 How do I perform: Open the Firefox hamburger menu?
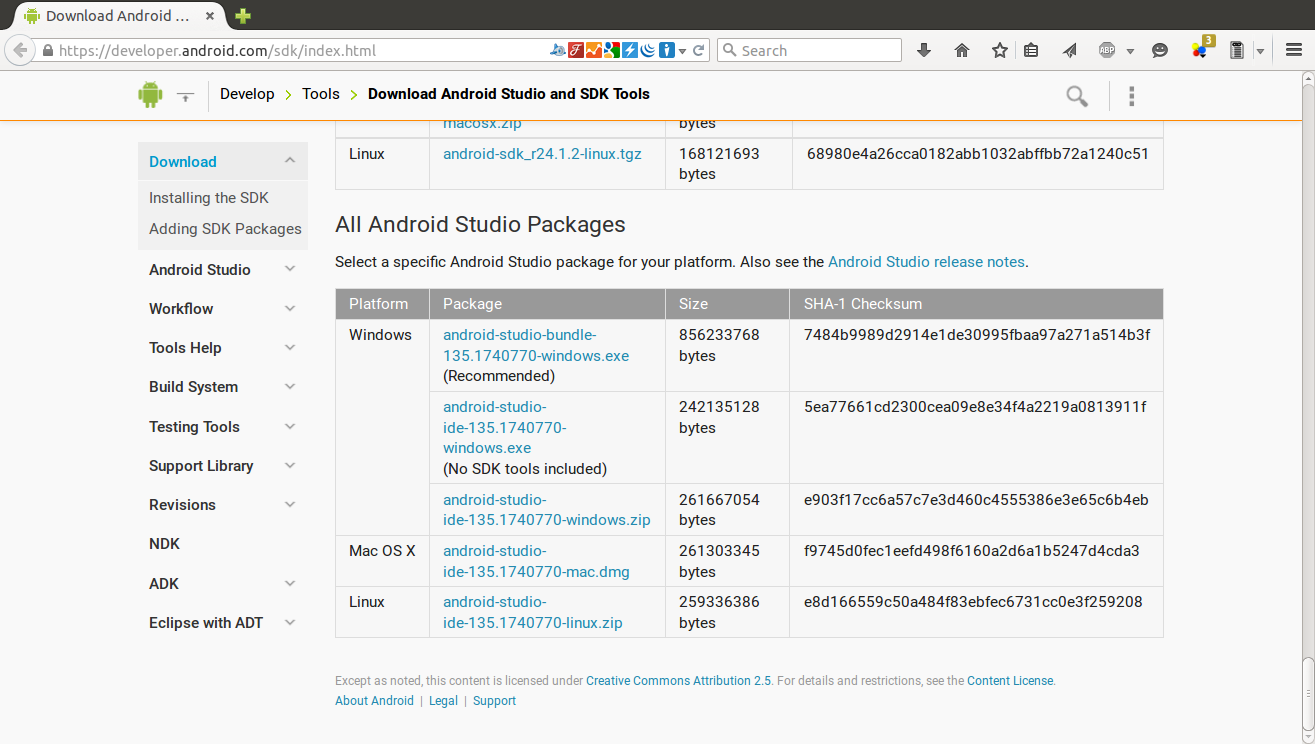coord(1294,50)
